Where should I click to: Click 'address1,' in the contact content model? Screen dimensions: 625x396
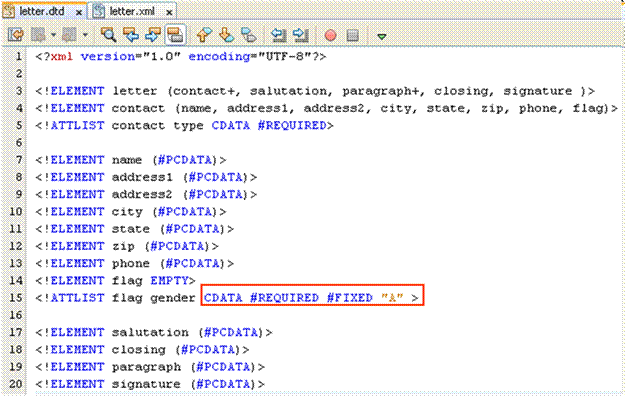(x=261, y=108)
